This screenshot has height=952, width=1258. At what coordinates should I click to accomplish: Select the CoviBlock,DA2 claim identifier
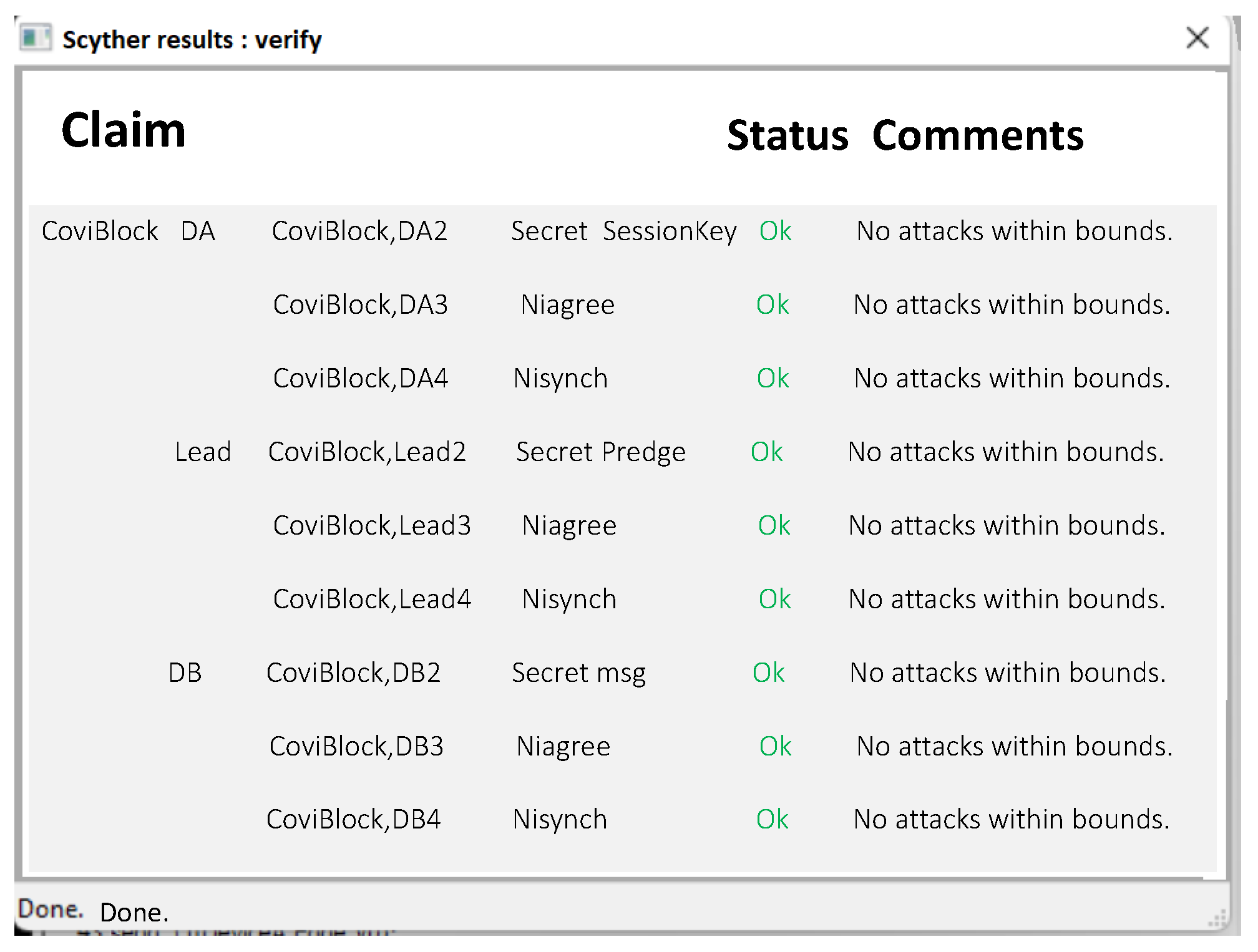coord(359,231)
